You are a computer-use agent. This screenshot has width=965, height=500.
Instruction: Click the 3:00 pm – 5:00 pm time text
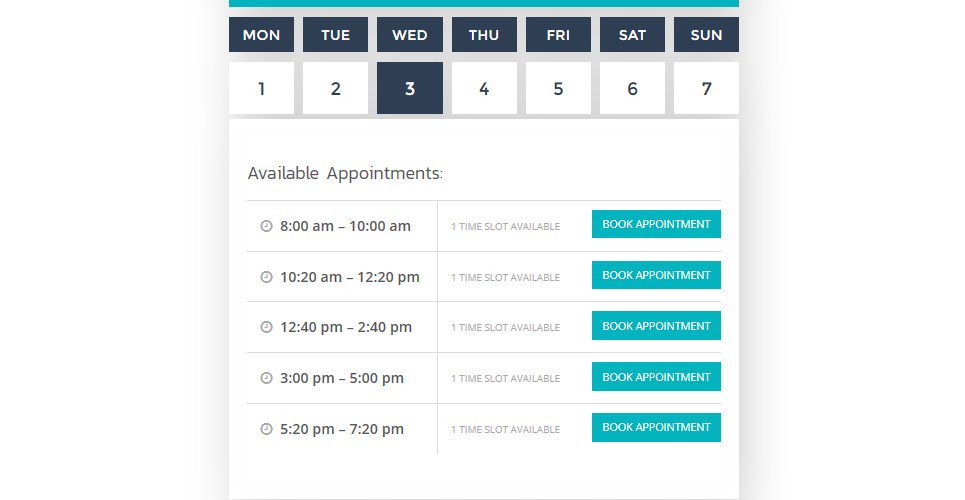[342, 378]
